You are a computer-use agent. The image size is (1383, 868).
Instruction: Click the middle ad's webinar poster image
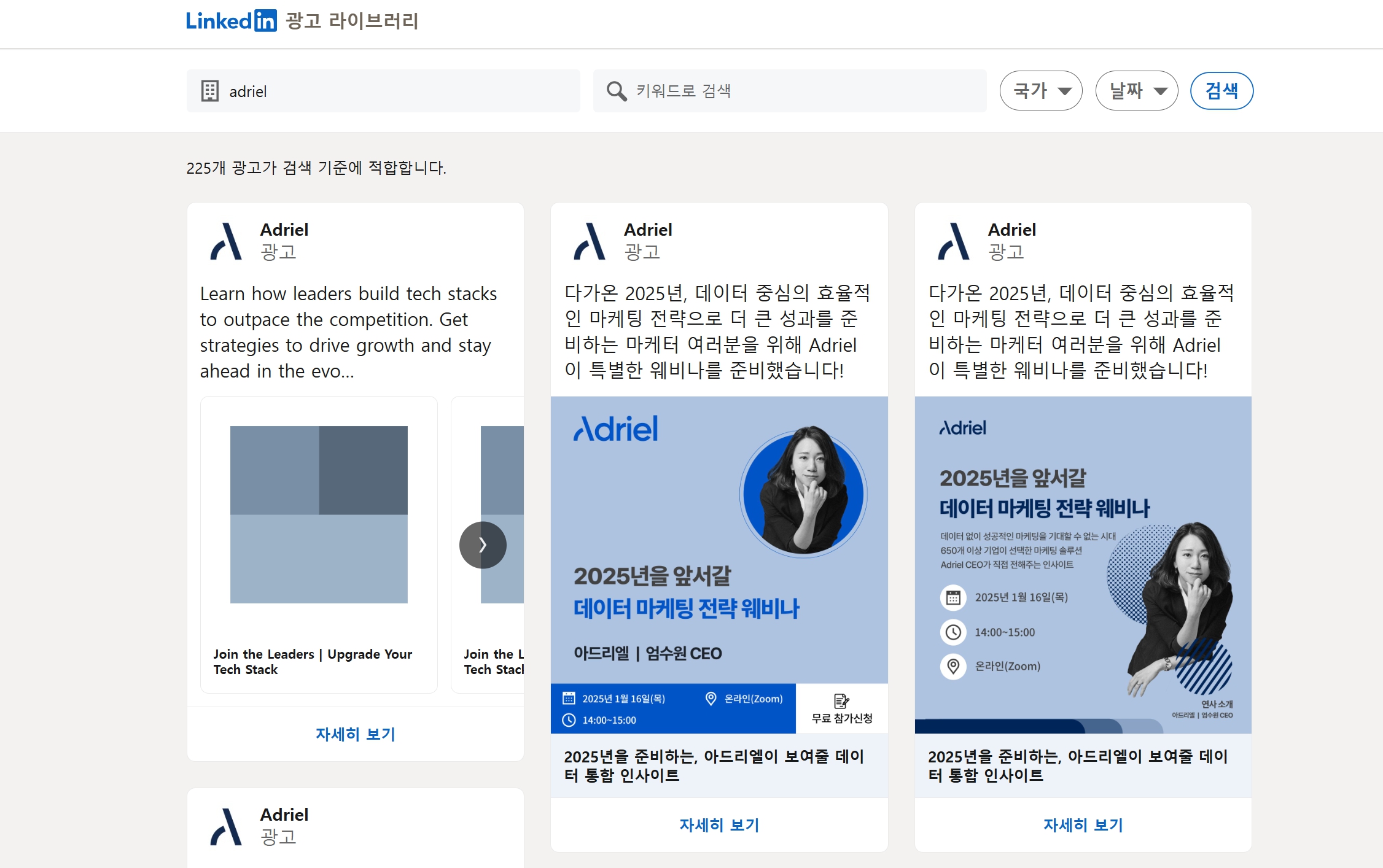[719, 565]
